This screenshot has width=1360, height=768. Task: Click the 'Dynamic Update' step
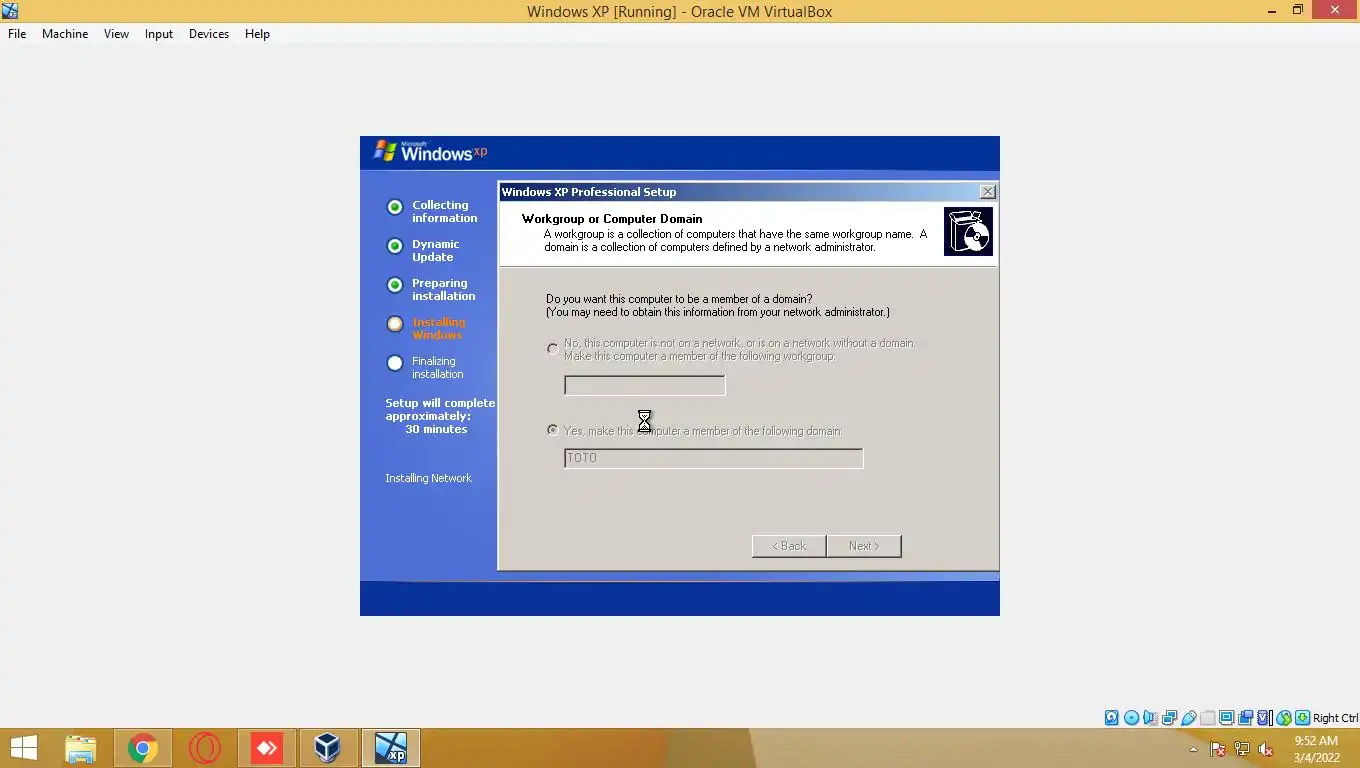(435, 250)
